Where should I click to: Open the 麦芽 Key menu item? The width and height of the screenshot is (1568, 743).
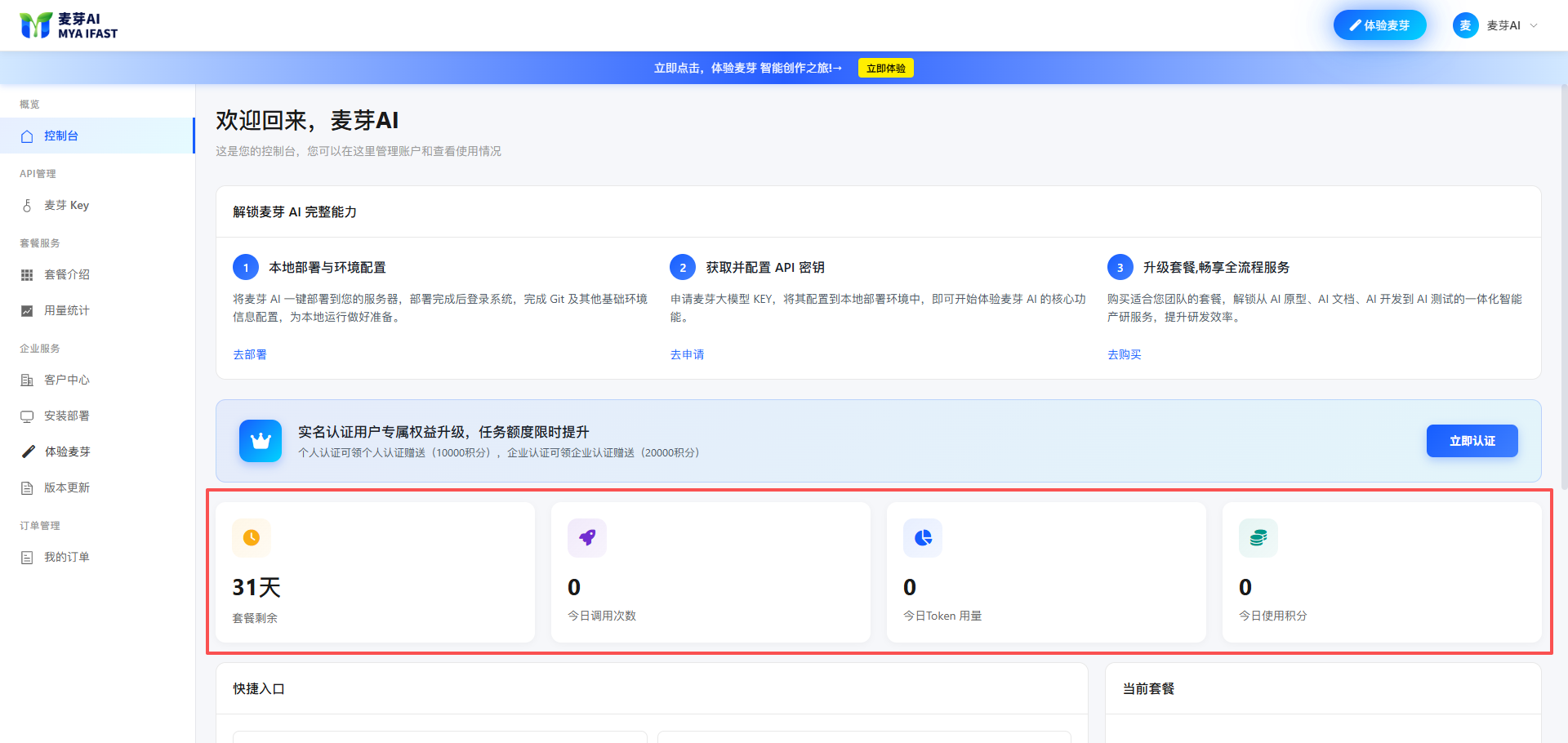pos(97,206)
